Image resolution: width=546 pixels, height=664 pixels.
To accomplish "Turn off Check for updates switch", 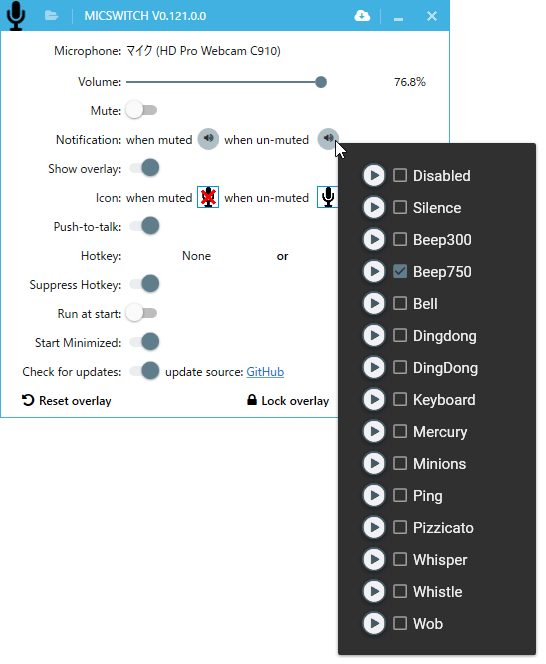I will pyautogui.click(x=144, y=371).
